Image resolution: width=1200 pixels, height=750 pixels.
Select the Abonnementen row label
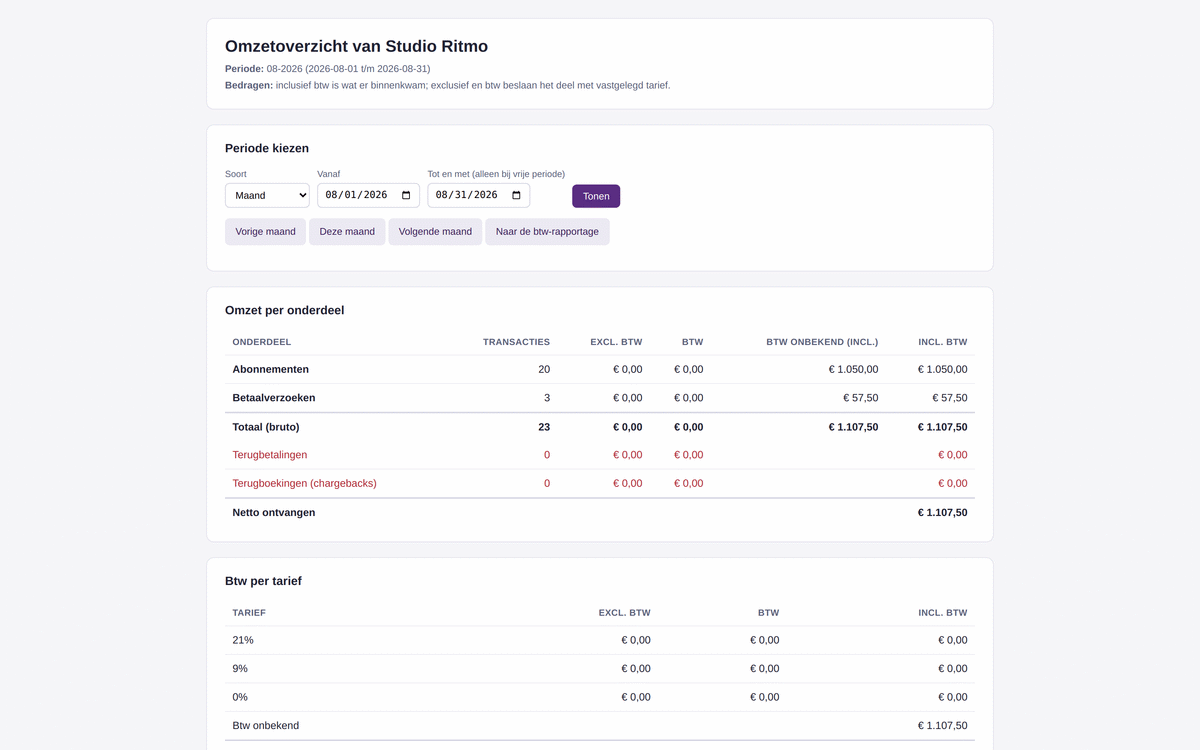coord(270,369)
